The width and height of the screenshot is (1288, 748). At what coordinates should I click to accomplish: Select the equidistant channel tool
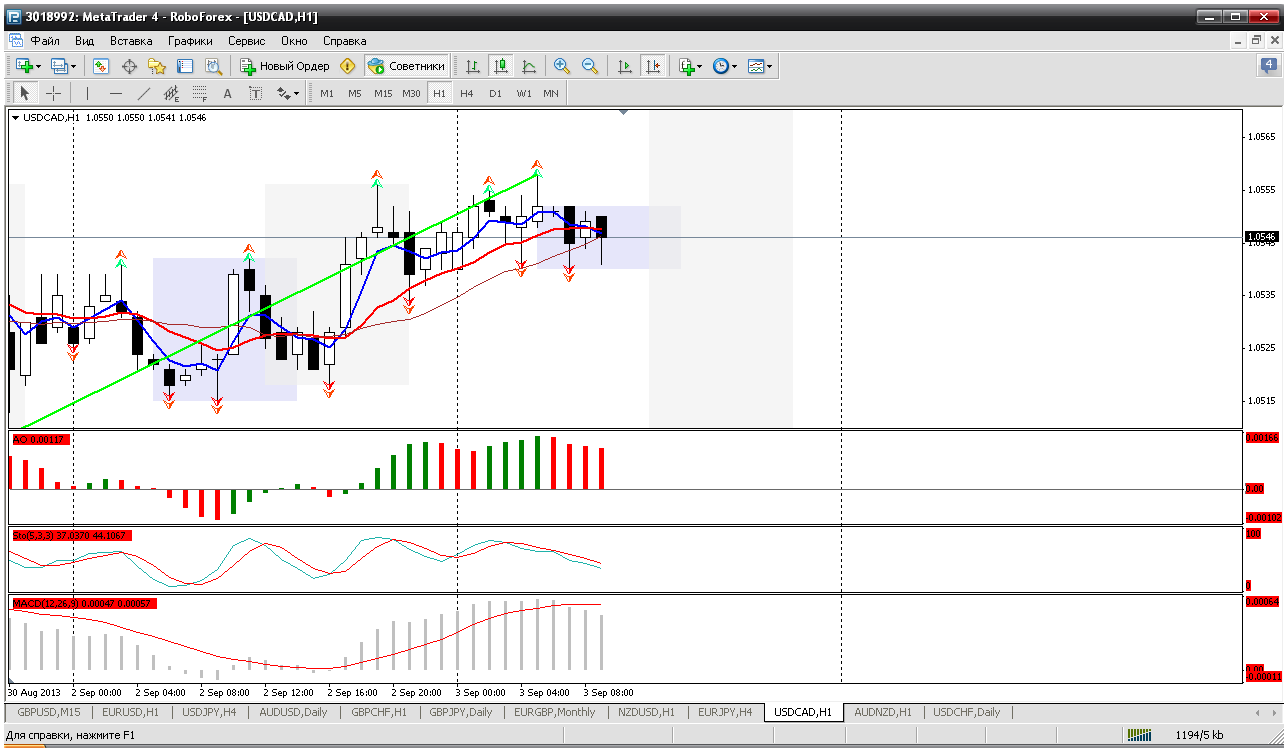171,93
